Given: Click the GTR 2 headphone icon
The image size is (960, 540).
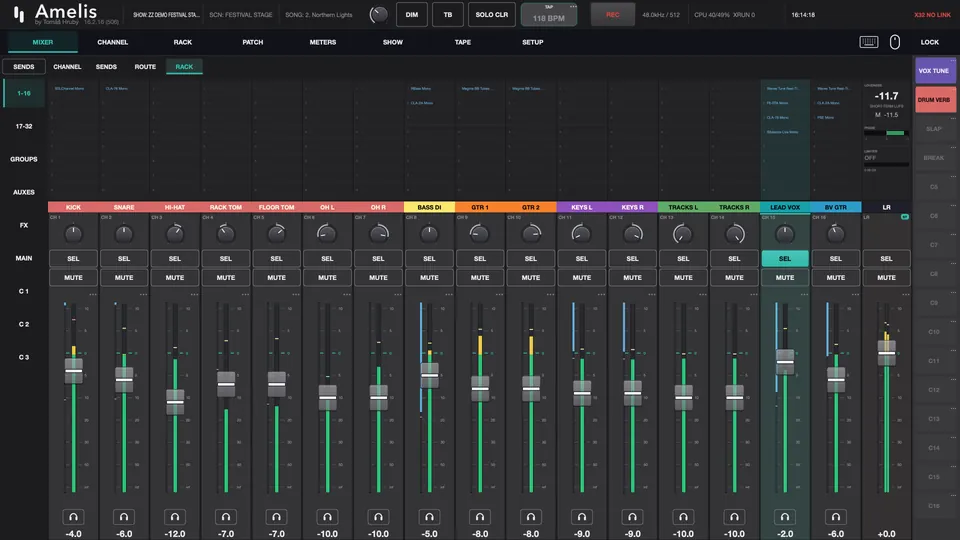Looking at the screenshot, I should tap(531, 517).
